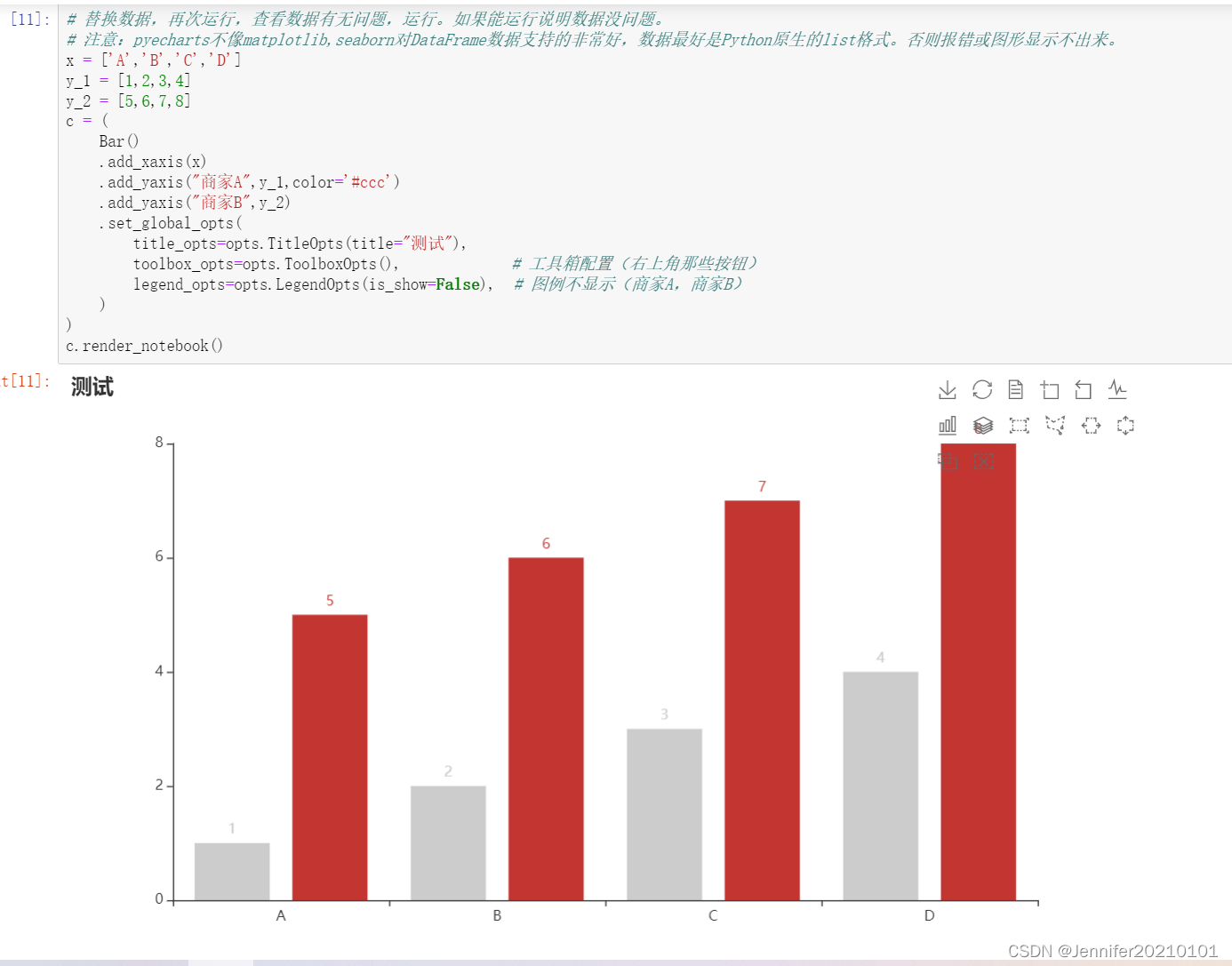Click the grey bar labeled 4
Viewport: 1232px width, 966px height.
880,786
